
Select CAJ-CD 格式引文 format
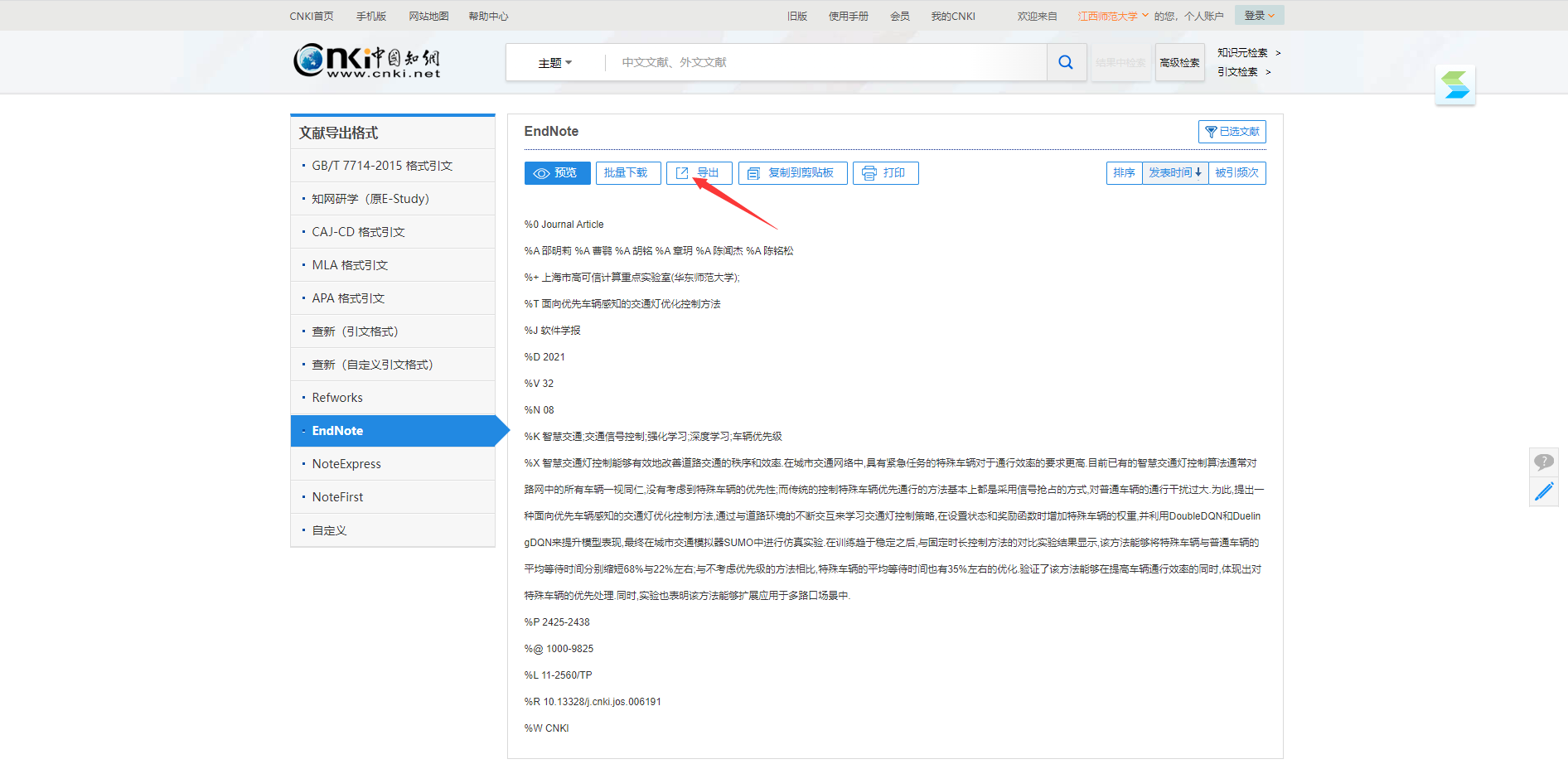[x=393, y=232]
